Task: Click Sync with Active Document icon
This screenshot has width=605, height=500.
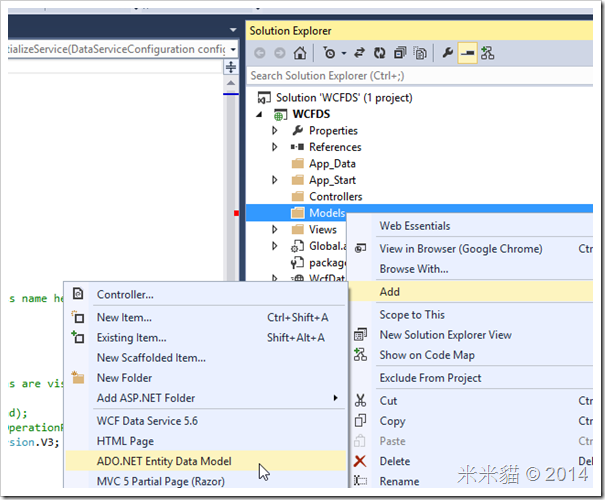Action: click(360, 53)
